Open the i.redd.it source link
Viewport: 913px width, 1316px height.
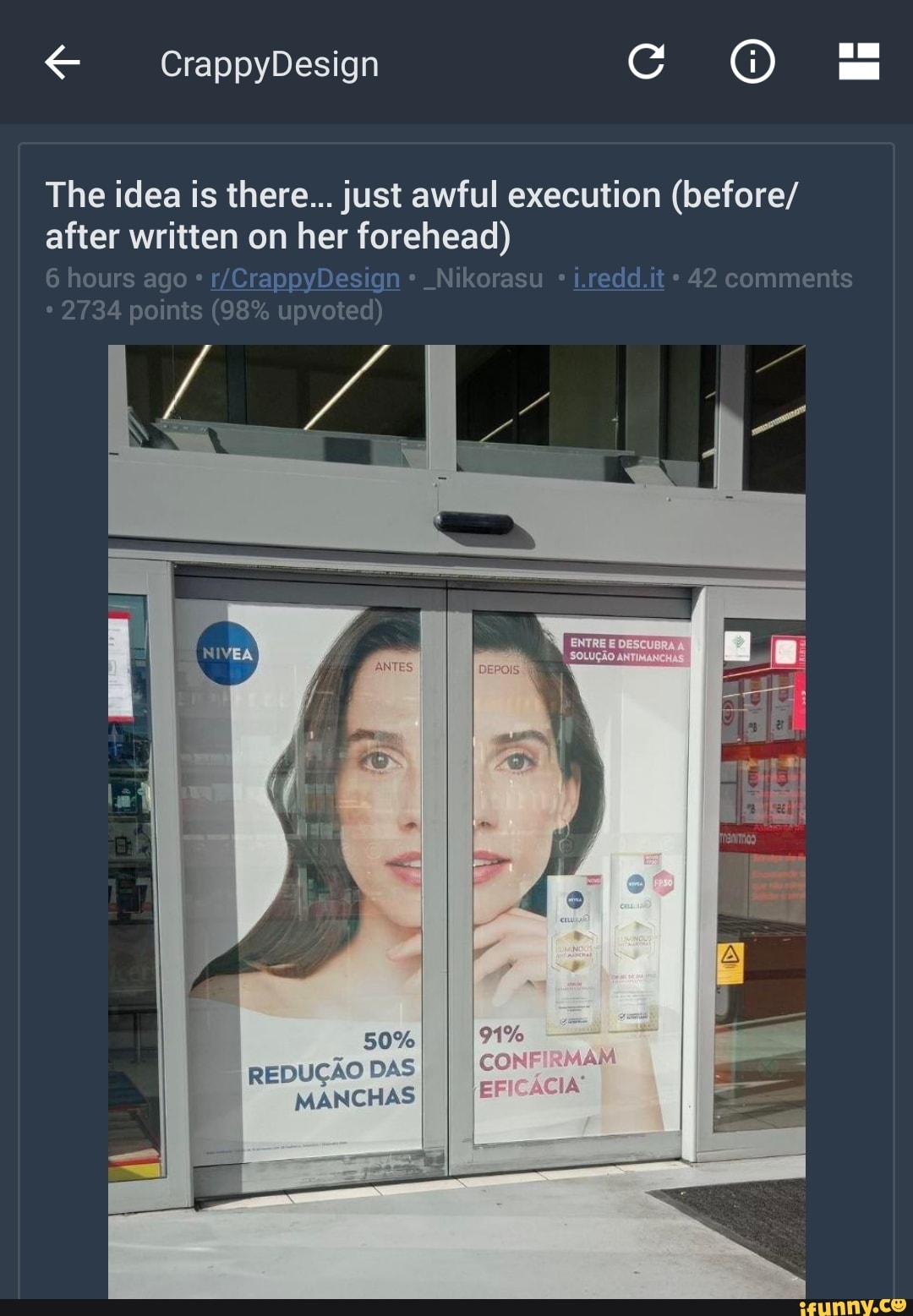[x=619, y=278]
